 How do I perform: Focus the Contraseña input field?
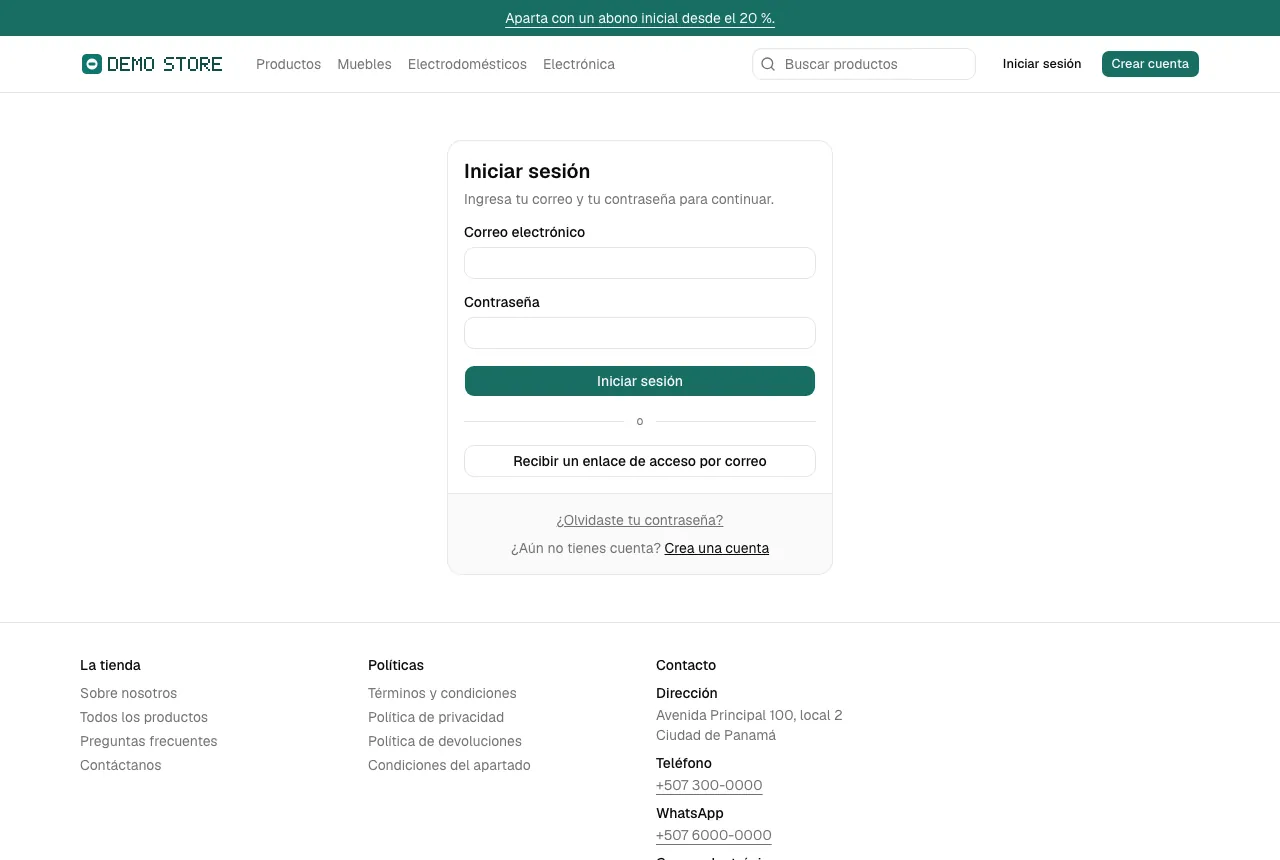[640, 333]
